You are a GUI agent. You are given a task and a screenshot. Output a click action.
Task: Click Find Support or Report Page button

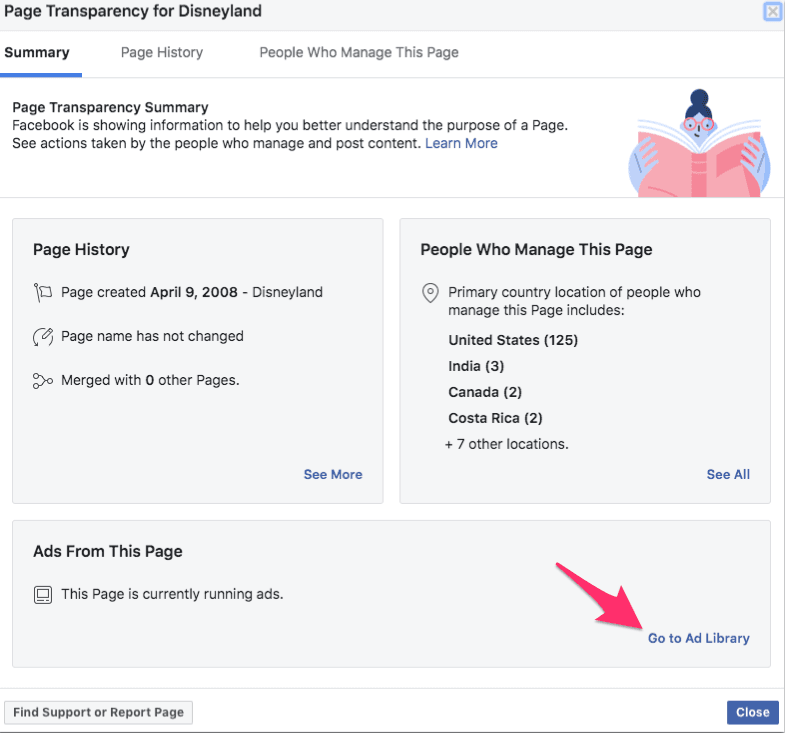(98, 712)
